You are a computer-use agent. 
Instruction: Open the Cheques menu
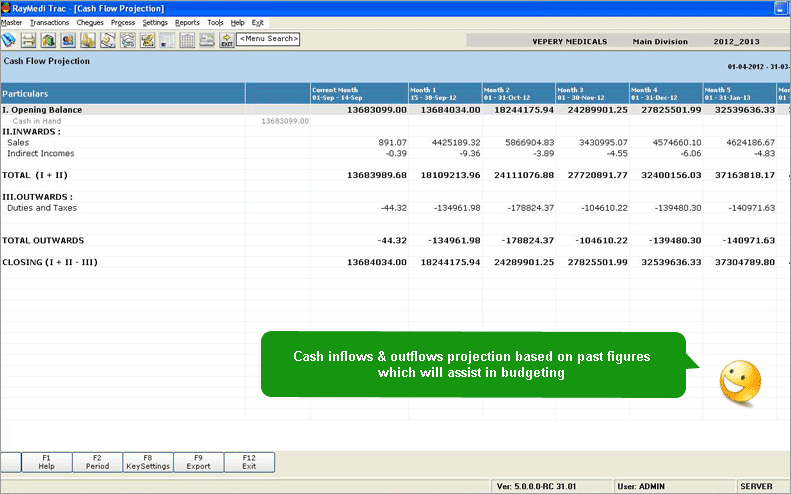pos(90,23)
